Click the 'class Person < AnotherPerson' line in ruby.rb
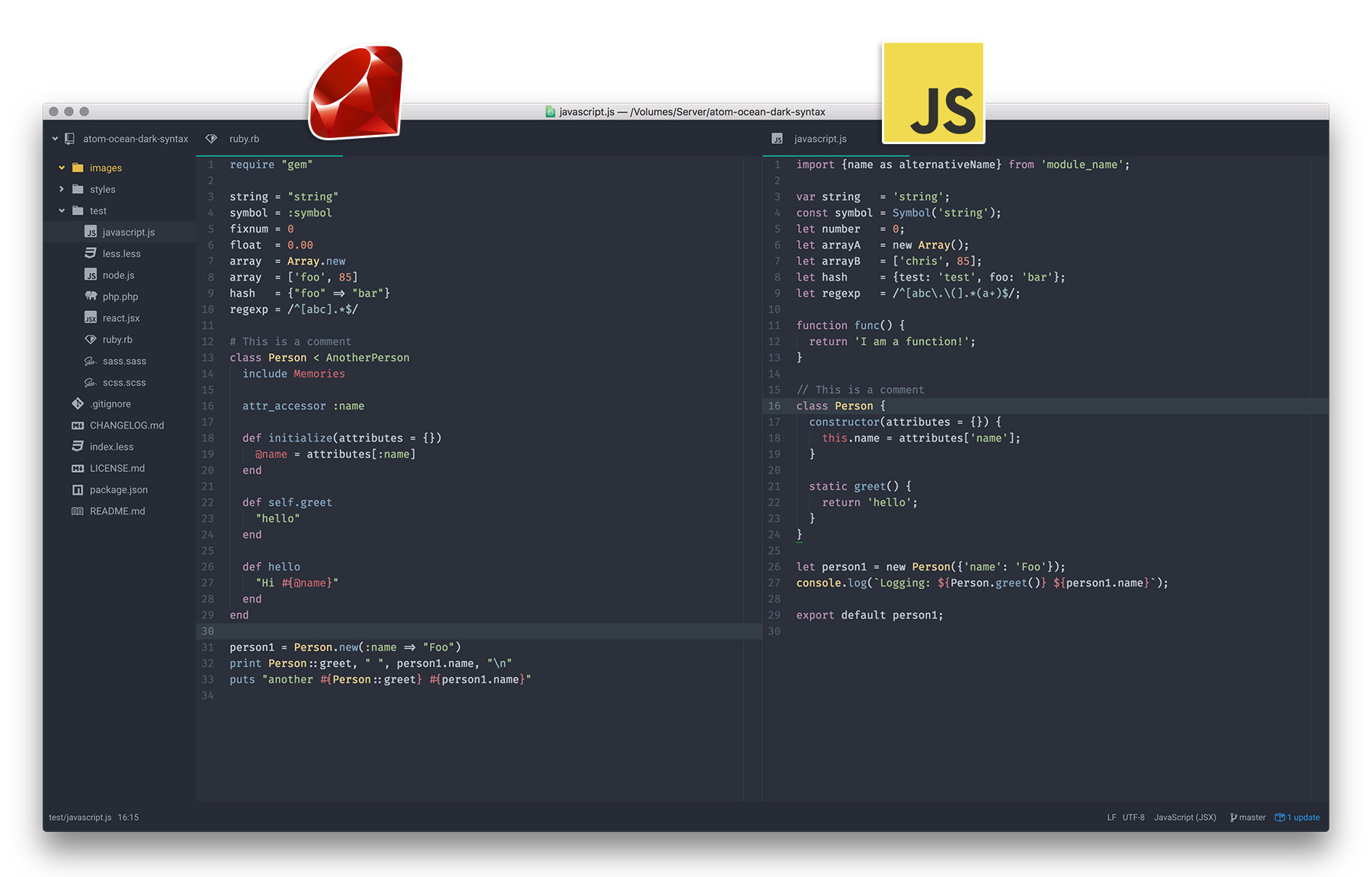 pos(319,358)
